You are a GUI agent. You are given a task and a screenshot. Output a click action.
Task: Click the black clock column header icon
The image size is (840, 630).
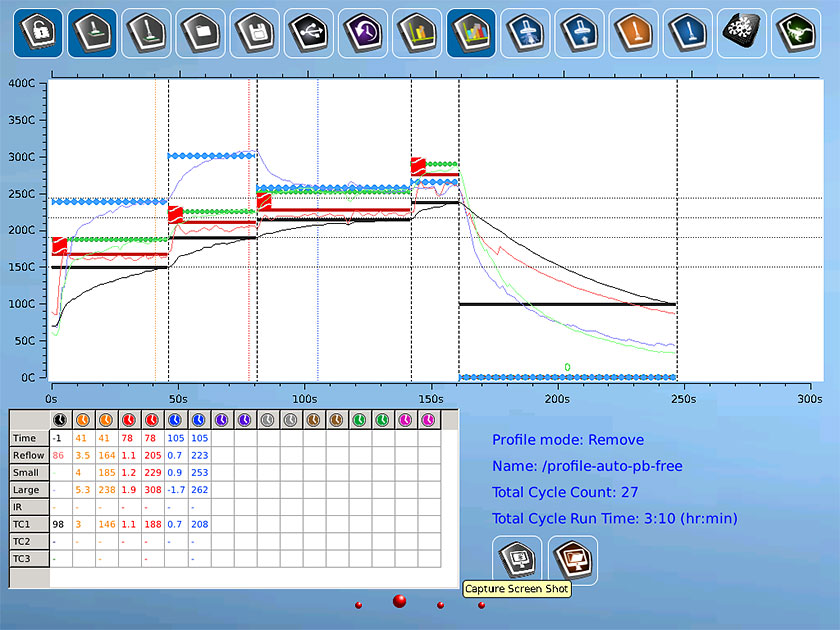(60, 420)
